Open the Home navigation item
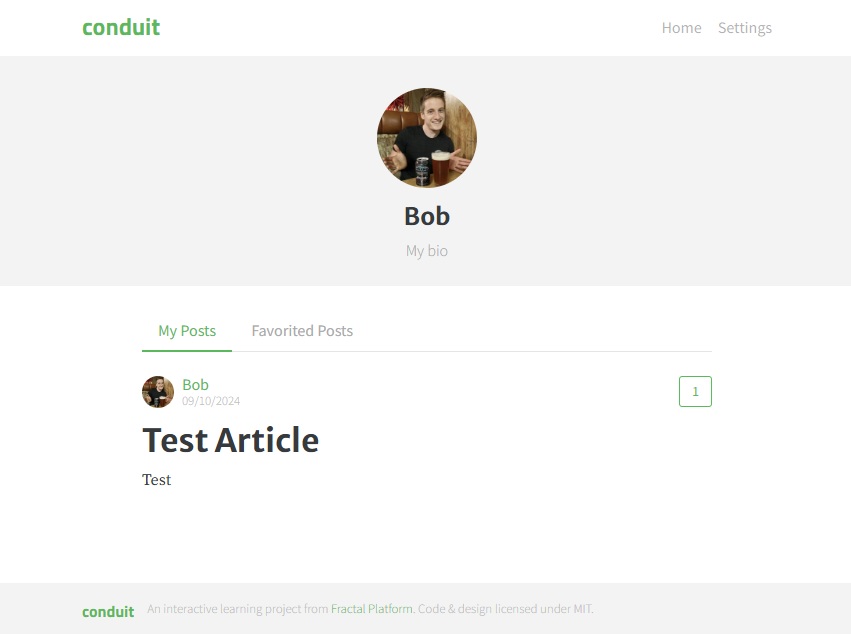Image resolution: width=851 pixels, height=634 pixels. pyautogui.click(x=681, y=27)
